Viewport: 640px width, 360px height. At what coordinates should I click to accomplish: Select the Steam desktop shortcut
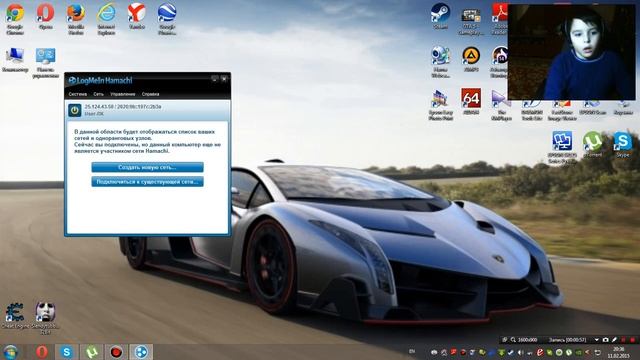coord(440,16)
